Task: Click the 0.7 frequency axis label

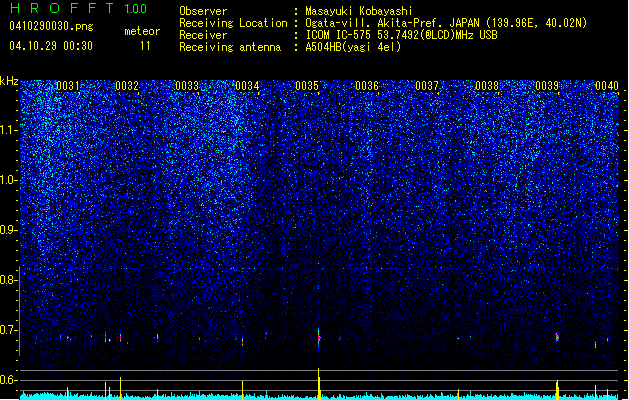Action: pyautogui.click(x=9, y=330)
